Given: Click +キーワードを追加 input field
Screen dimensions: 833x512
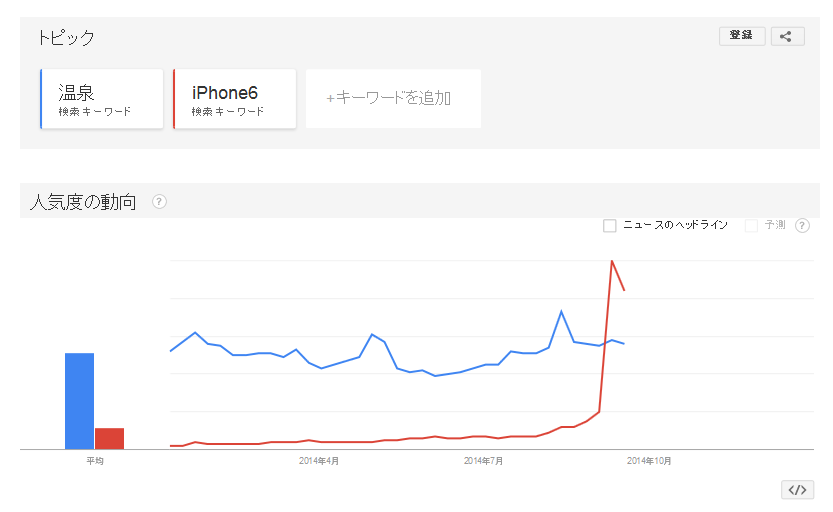Looking at the screenshot, I should pyautogui.click(x=393, y=99).
